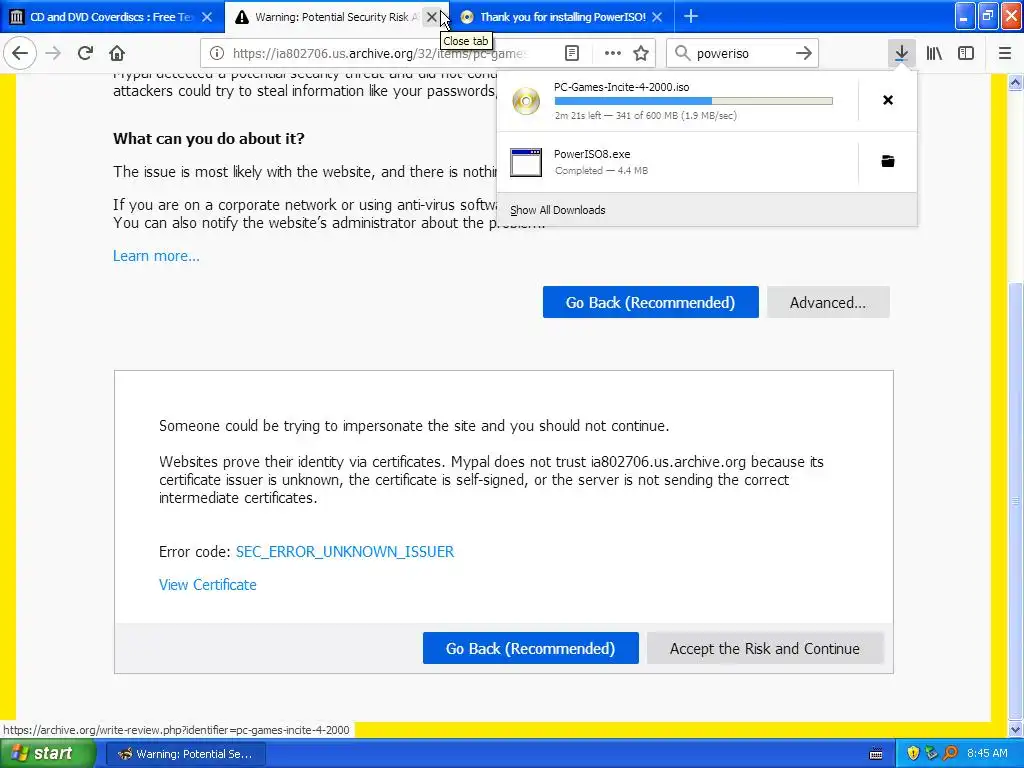The image size is (1024, 768).
Task: Click the PC-Games-Incite-4-2000.iso file name
Action: pyautogui.click(x=622, y=87)
